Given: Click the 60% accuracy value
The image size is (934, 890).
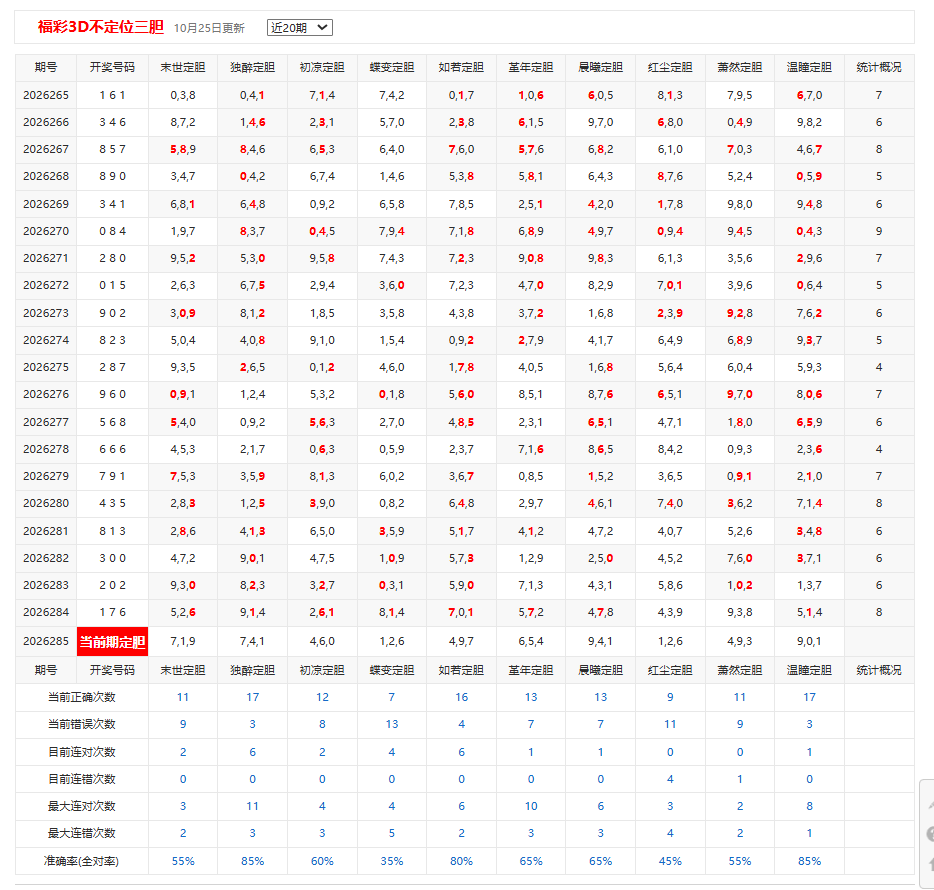Looking at the screenshot, I should pos(322,861).
